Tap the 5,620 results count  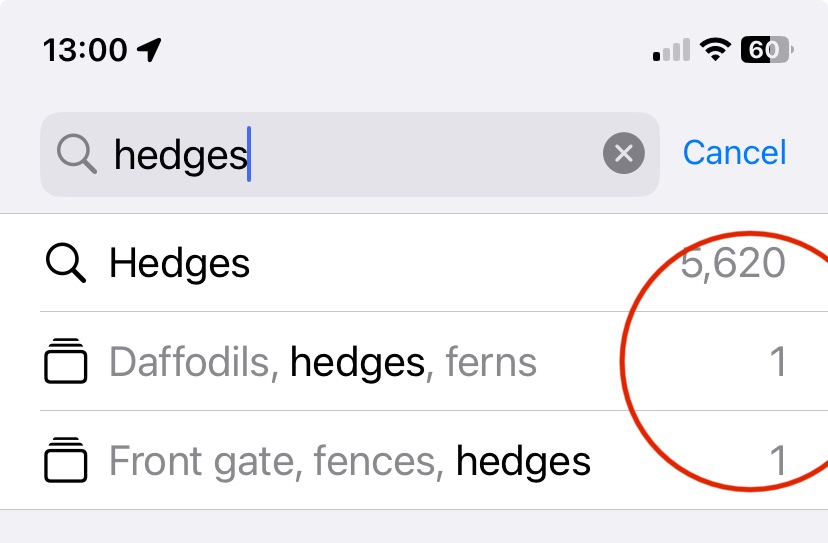click(x=732, y=264)
